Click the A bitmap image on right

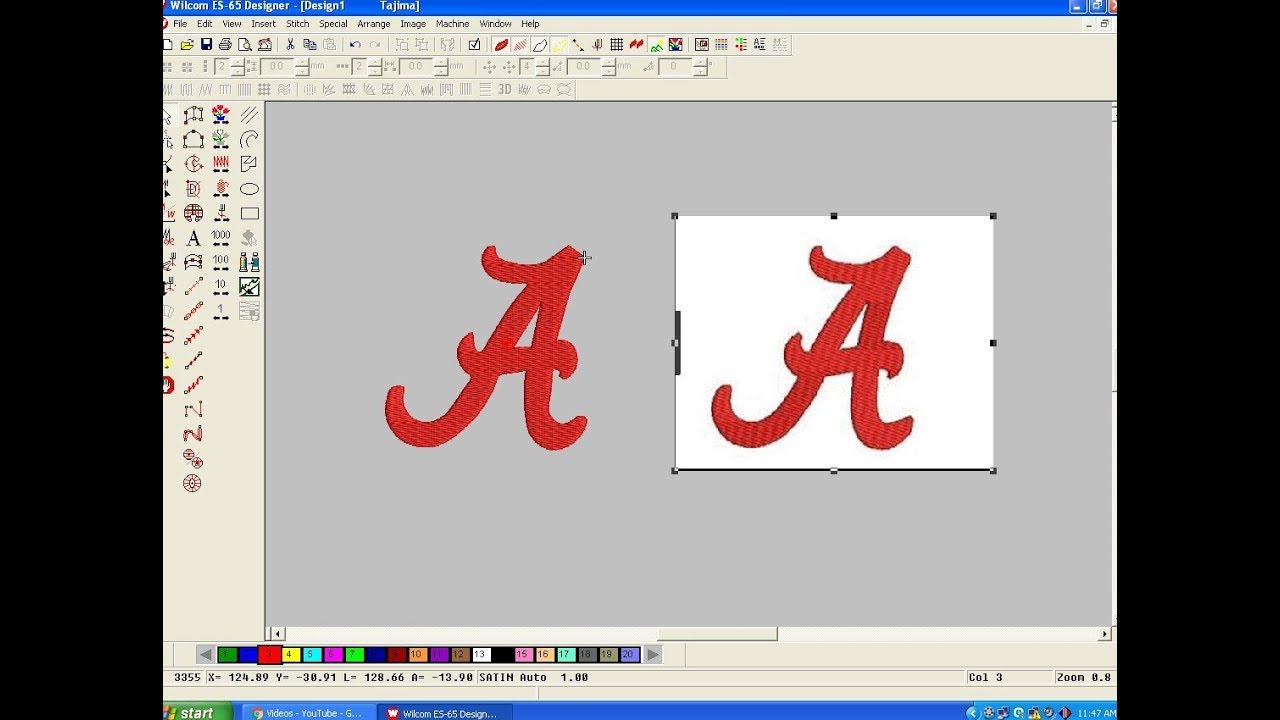834,343
